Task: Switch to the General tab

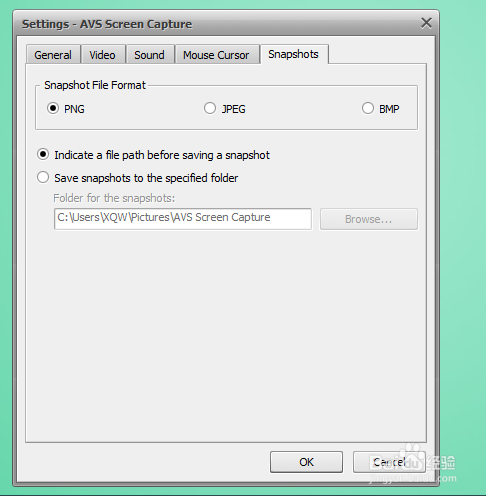Action: tap(53, 55)
